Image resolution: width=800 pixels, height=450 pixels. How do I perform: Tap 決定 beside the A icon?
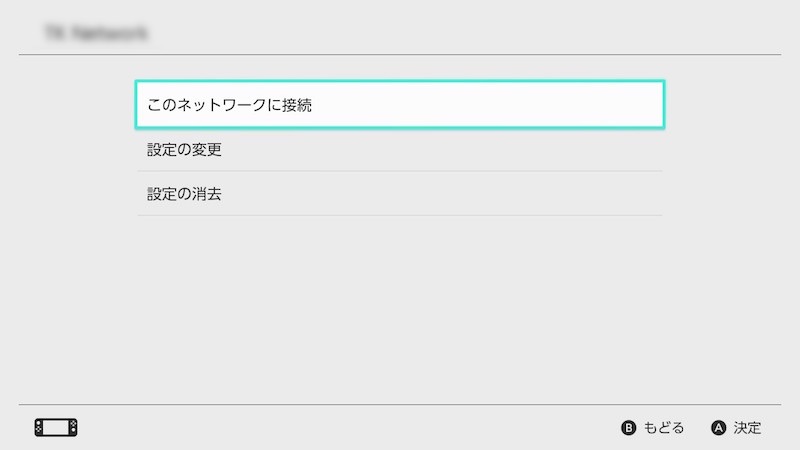point(747,428)
